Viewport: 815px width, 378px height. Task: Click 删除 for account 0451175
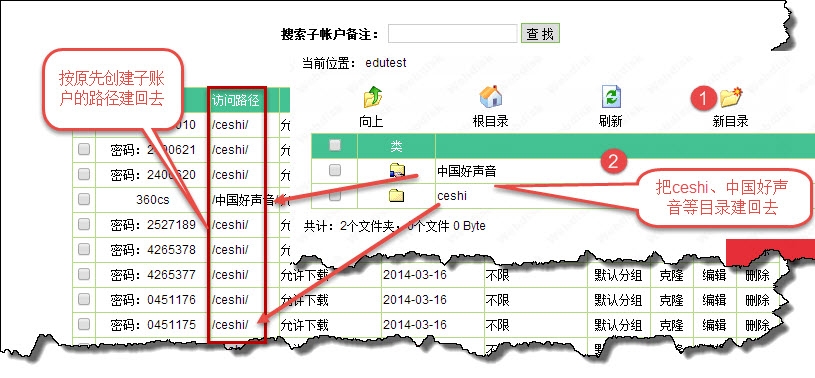757,325
